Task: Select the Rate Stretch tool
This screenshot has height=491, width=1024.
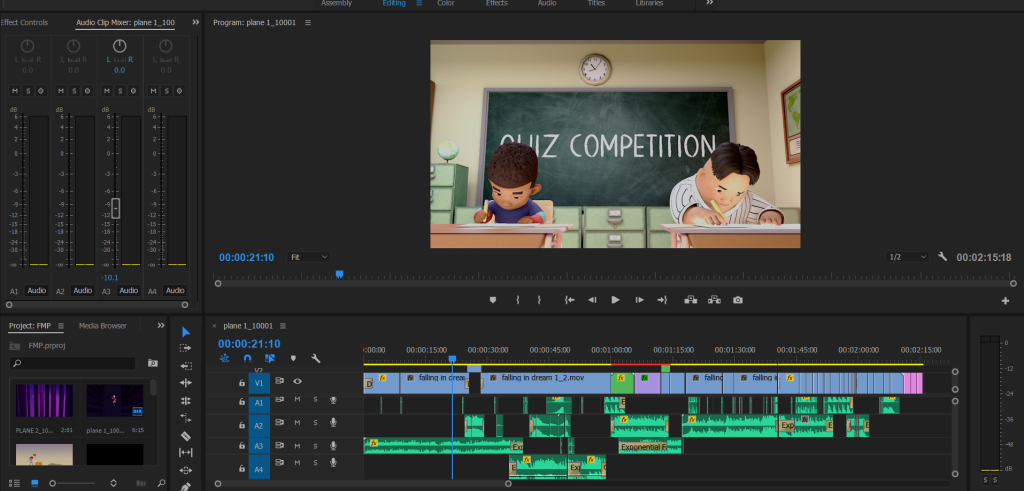Action: pyautogui.click(x=185, y=418)
